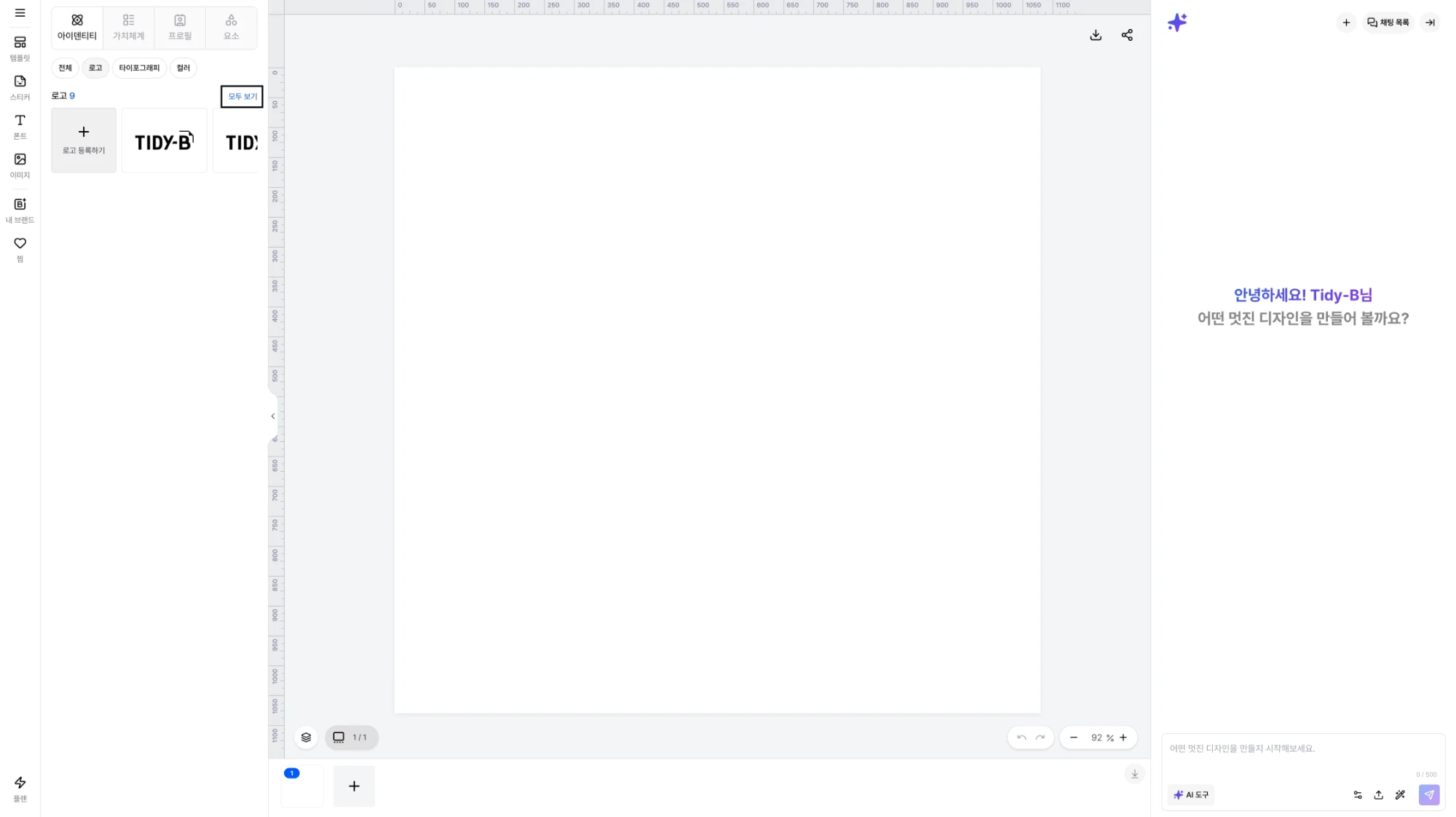Click the AI sparkle logo icon

[x=1177, y=23]
